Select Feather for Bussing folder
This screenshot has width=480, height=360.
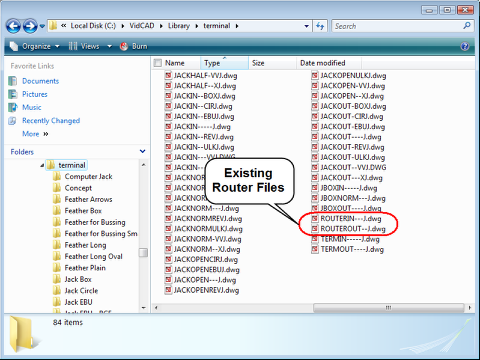[95, 222]
